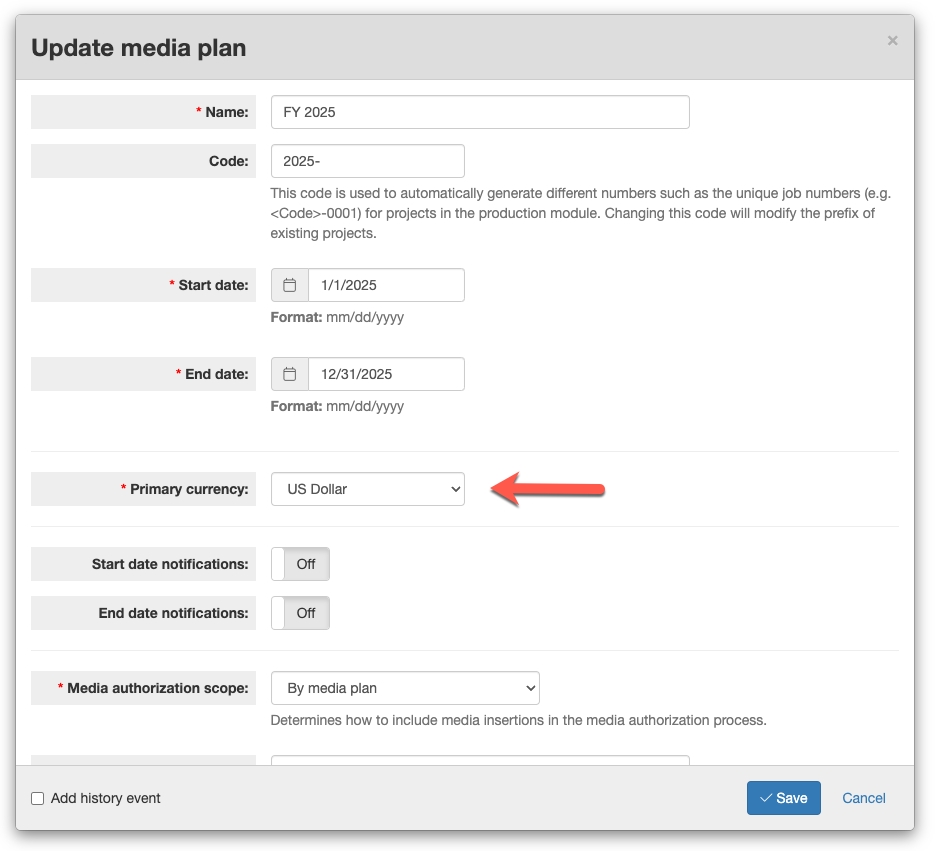This screenshot has height=851, width=936.
Task: Toggle End date notifications switch
Action: tap(300, 613)
